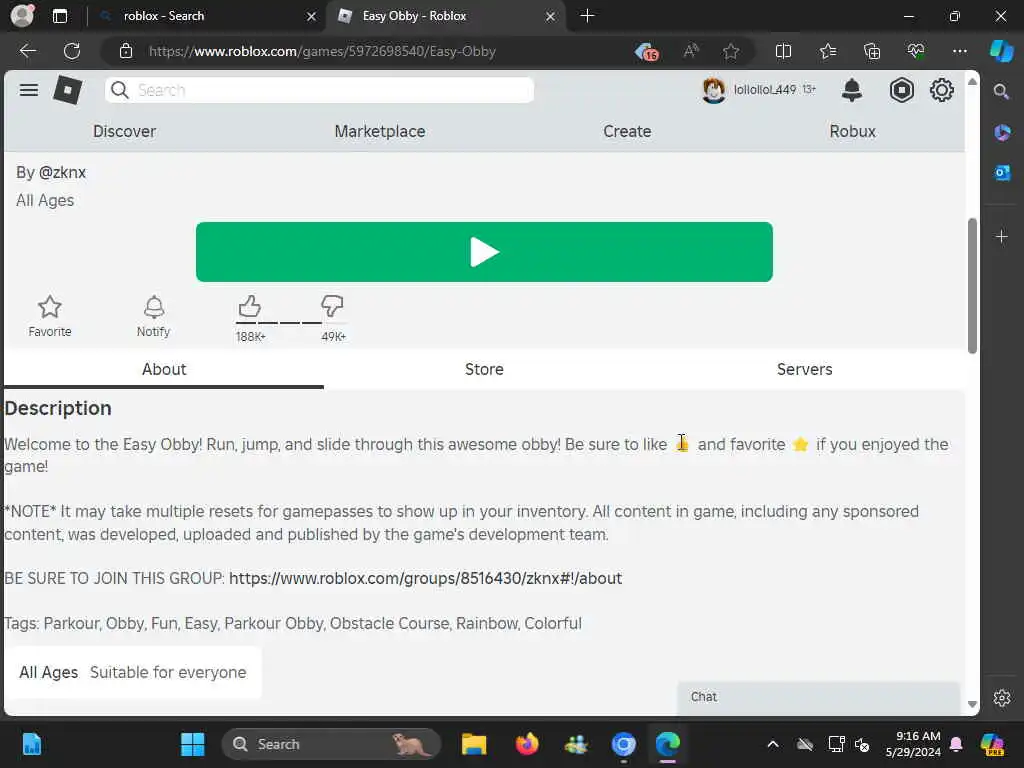This screenshot has width=1024, height=768.
Task: Open a new browser tab
Action: click(587, 16)
